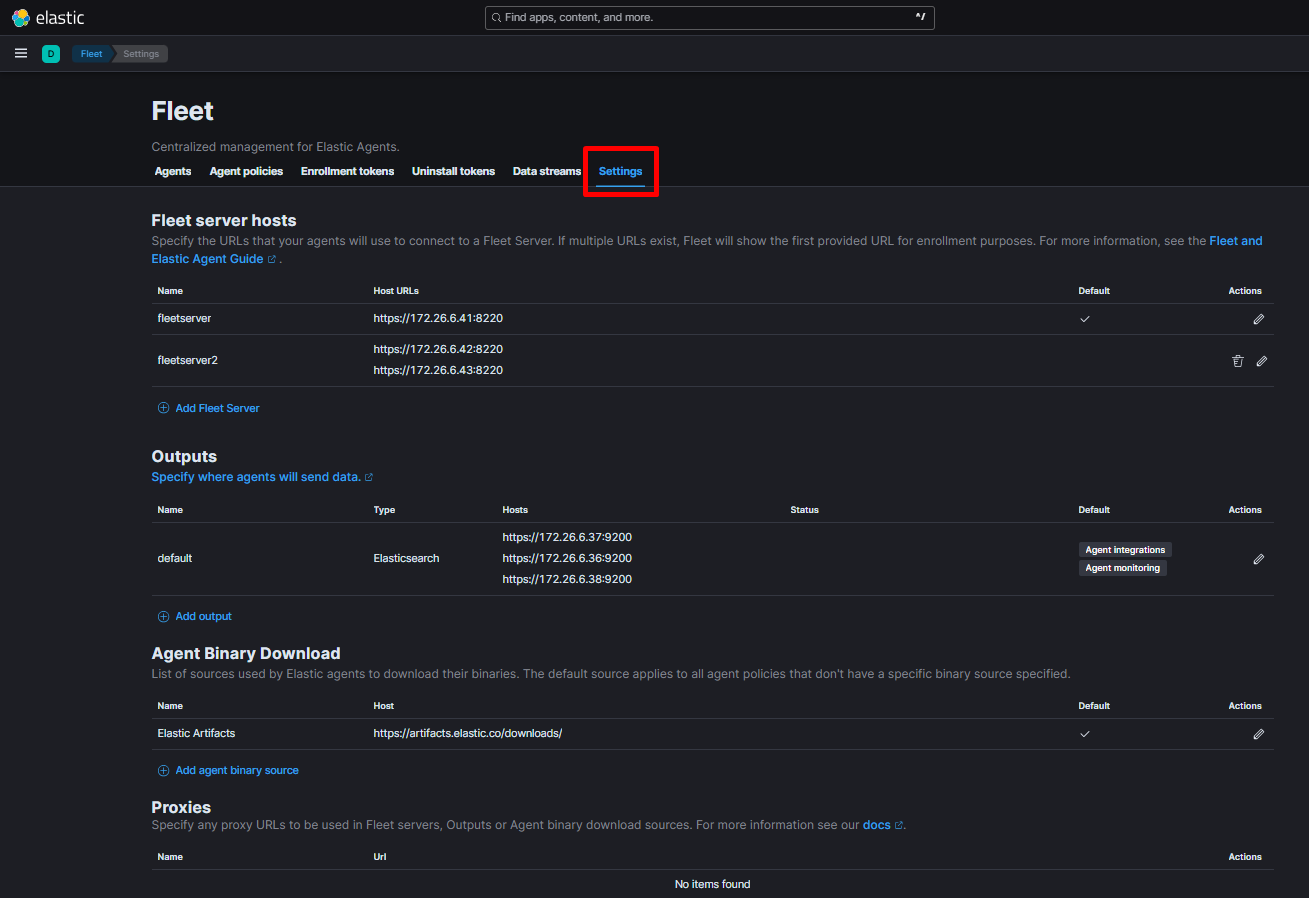This screenshot has width=1309, height=898.
Task: Open the space selector D avatar
Action: (x=51, y=54)
